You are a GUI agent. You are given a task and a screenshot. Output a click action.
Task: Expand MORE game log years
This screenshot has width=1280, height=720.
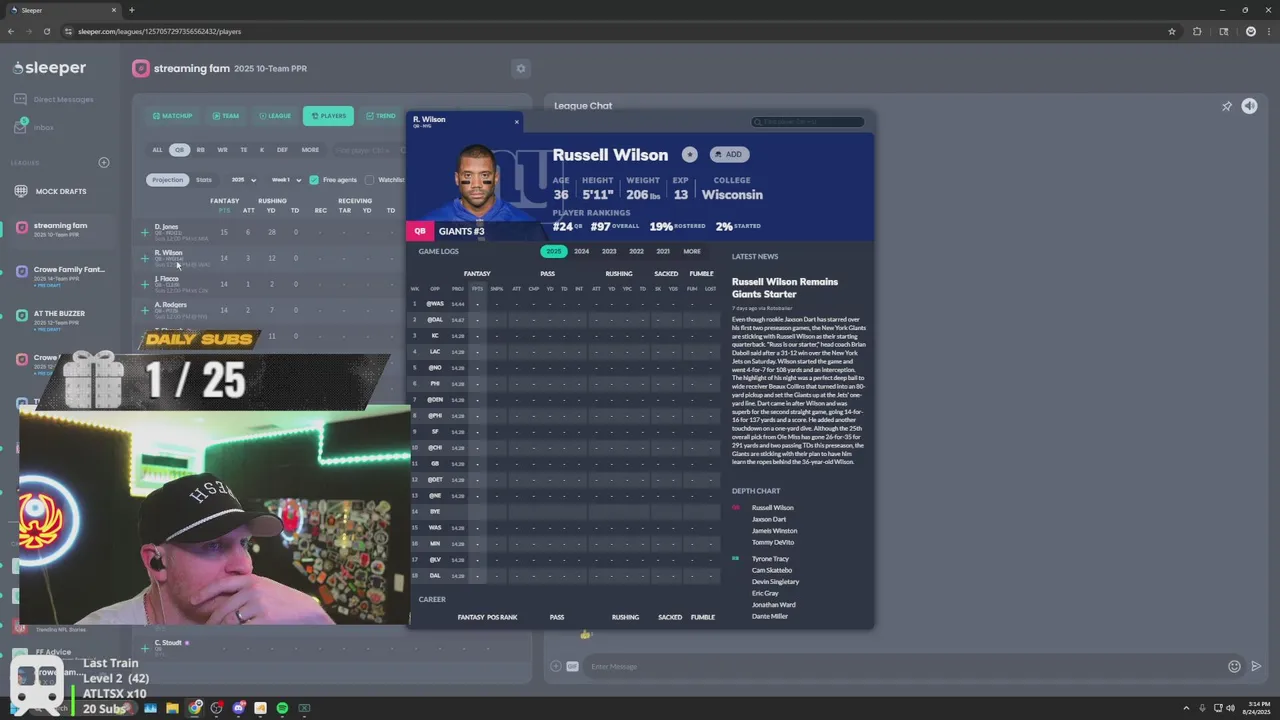[x=692, y=251]
